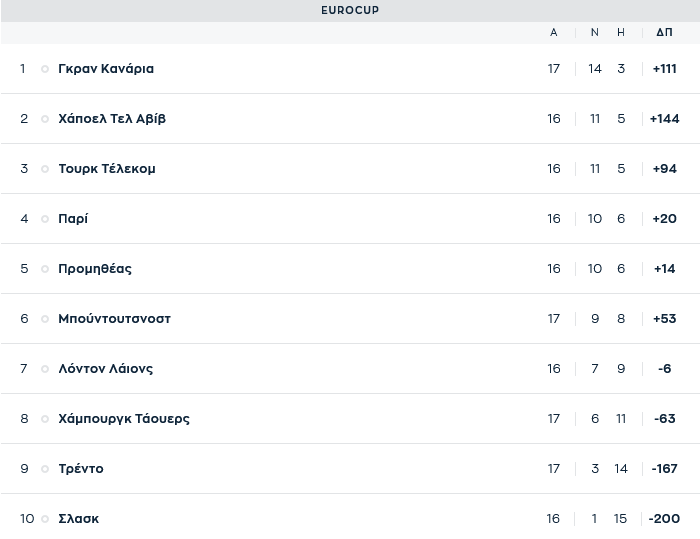Select the Τρέντο team name
Viewport: 700px width, 539px height.
(81, 469)
